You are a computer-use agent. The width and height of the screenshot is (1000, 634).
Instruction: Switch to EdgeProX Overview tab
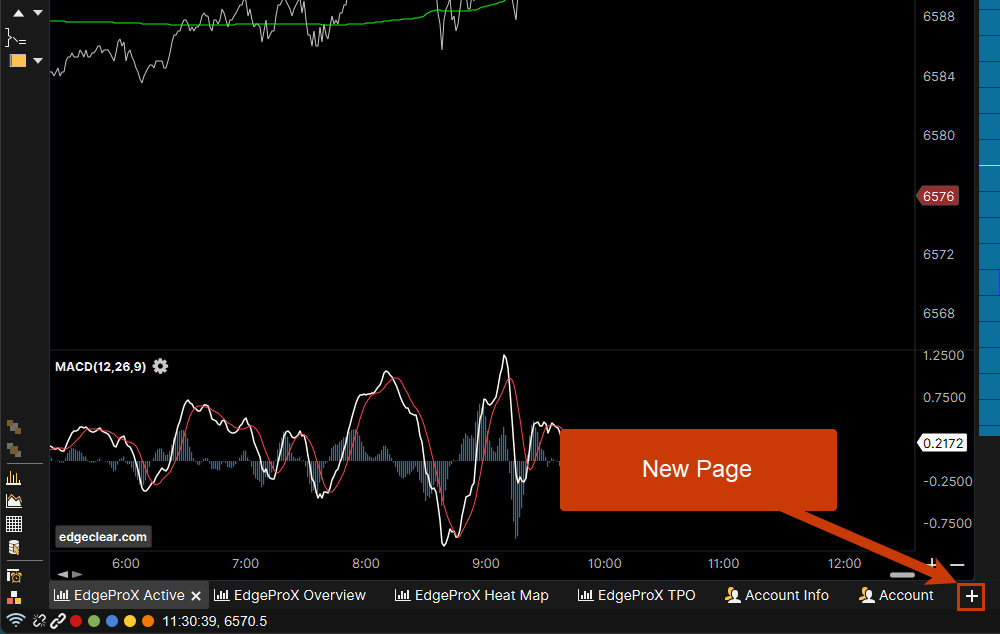290,595
